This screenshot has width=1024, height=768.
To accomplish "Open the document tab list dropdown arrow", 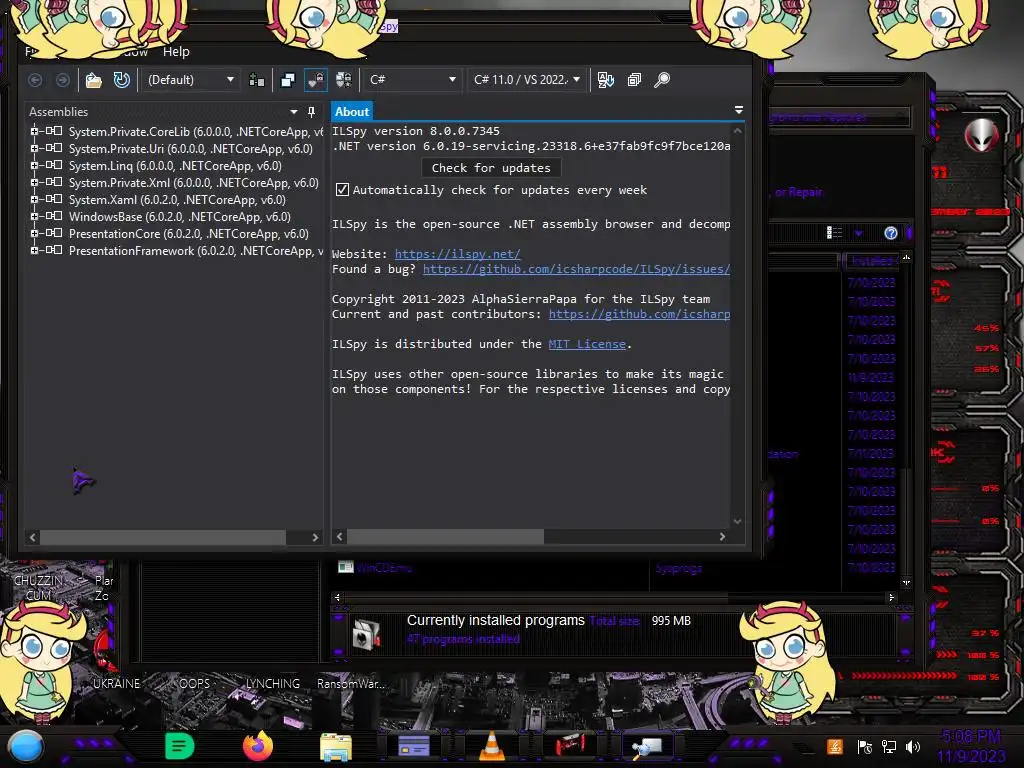I will tap(739, 110).
